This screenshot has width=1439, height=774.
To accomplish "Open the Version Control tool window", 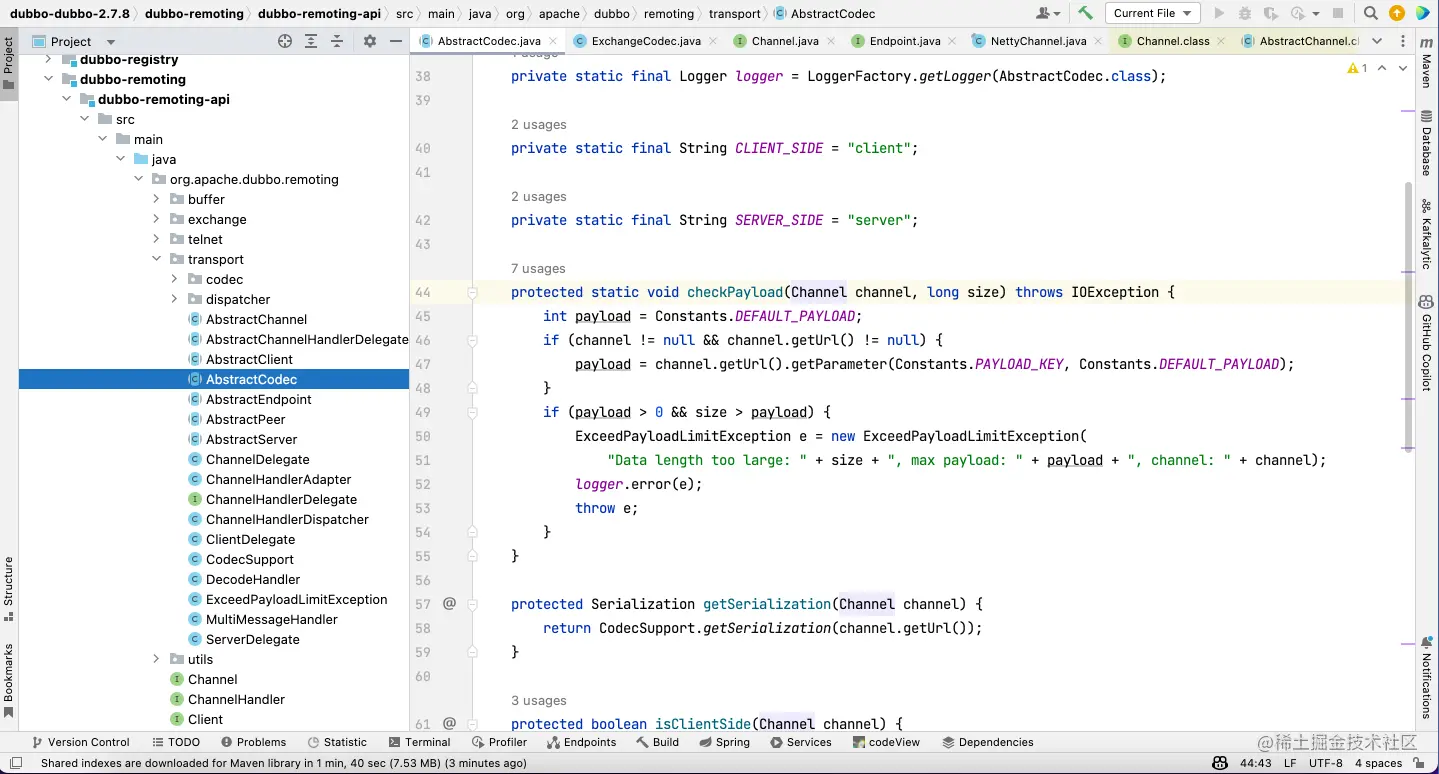I will pos(80,742).
